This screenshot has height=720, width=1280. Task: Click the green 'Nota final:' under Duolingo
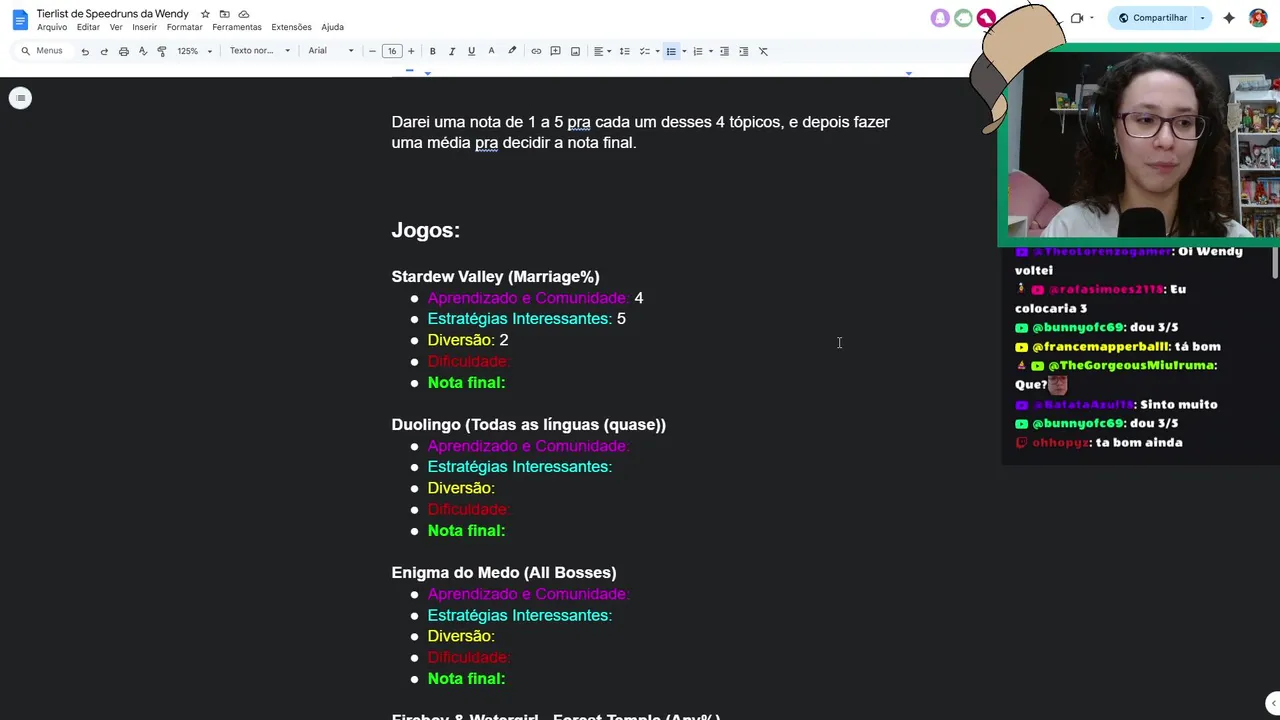[x=466, y=531]
